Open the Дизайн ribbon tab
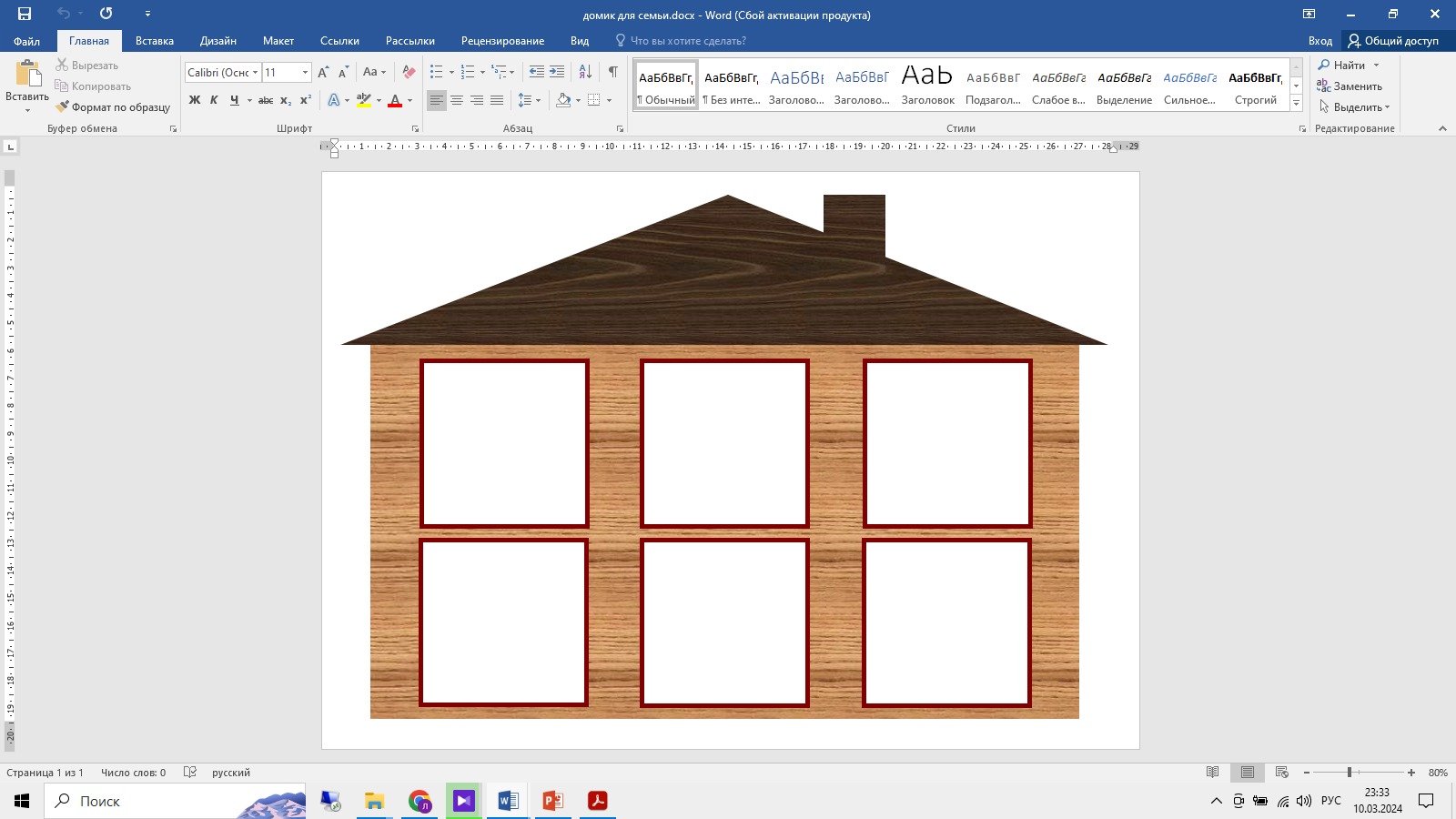This screenshot has width=1456, height=819. pos(217,41)
